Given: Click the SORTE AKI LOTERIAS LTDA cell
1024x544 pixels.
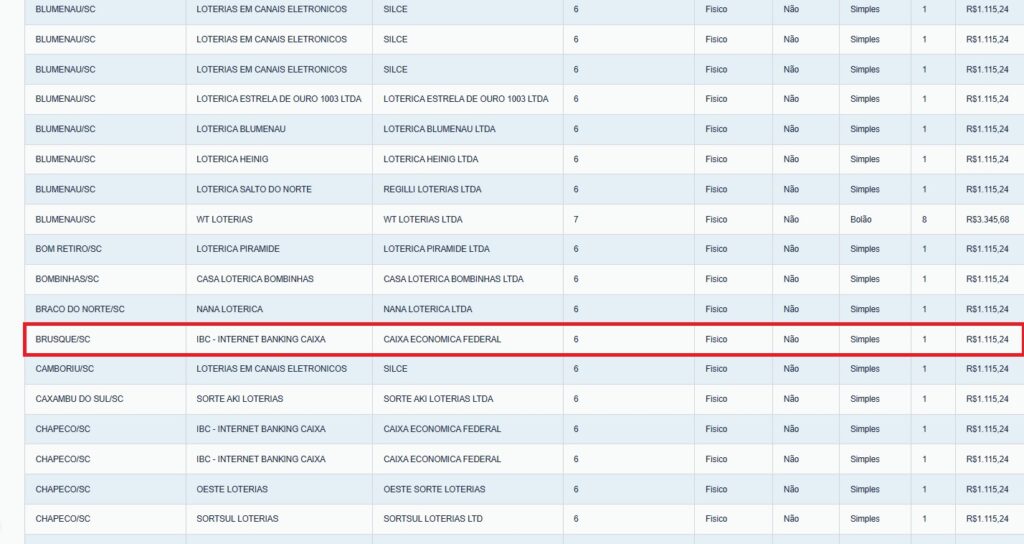Looking at the screenshot, I should pos(438,399).
